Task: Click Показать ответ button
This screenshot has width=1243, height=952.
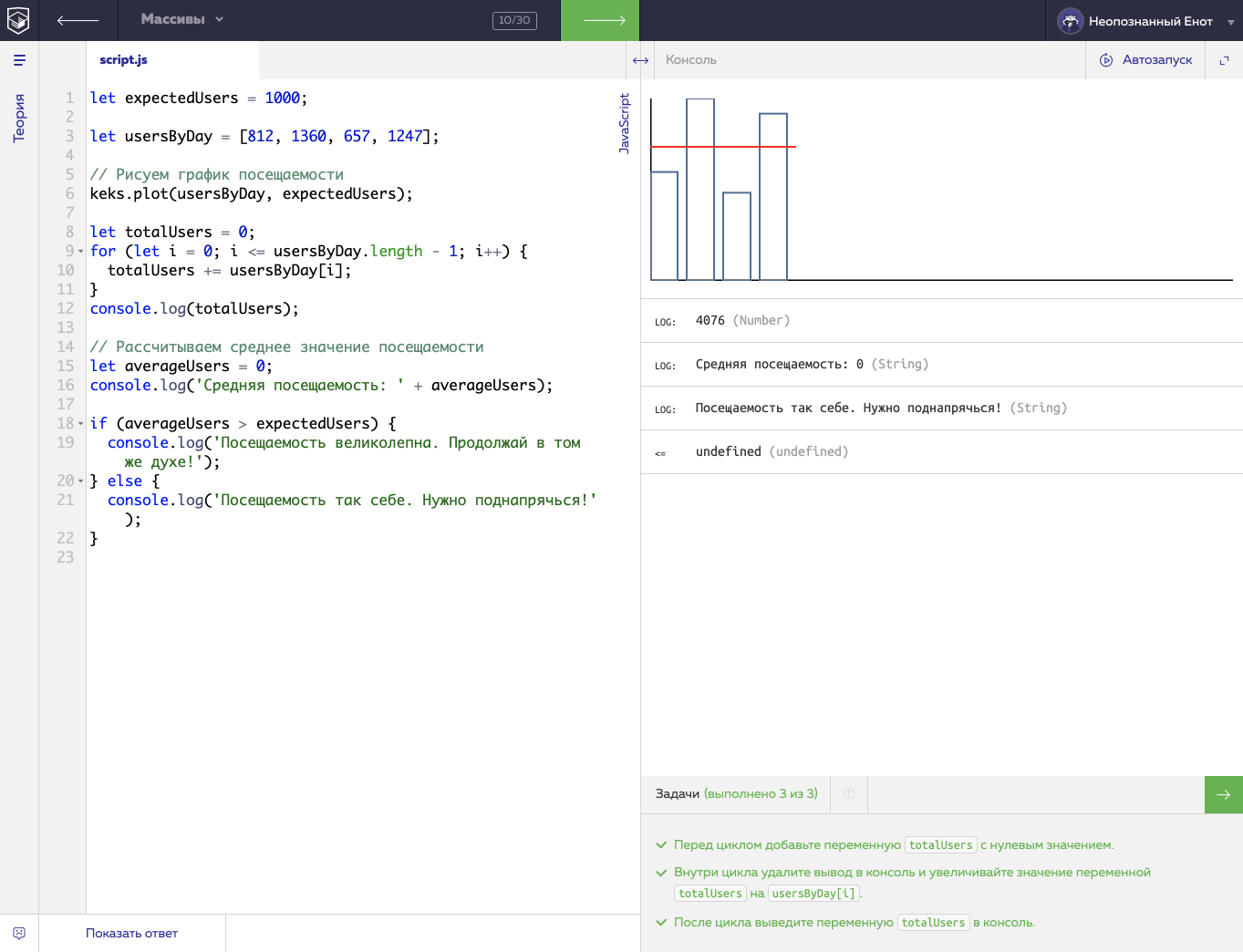Action: 131,933
